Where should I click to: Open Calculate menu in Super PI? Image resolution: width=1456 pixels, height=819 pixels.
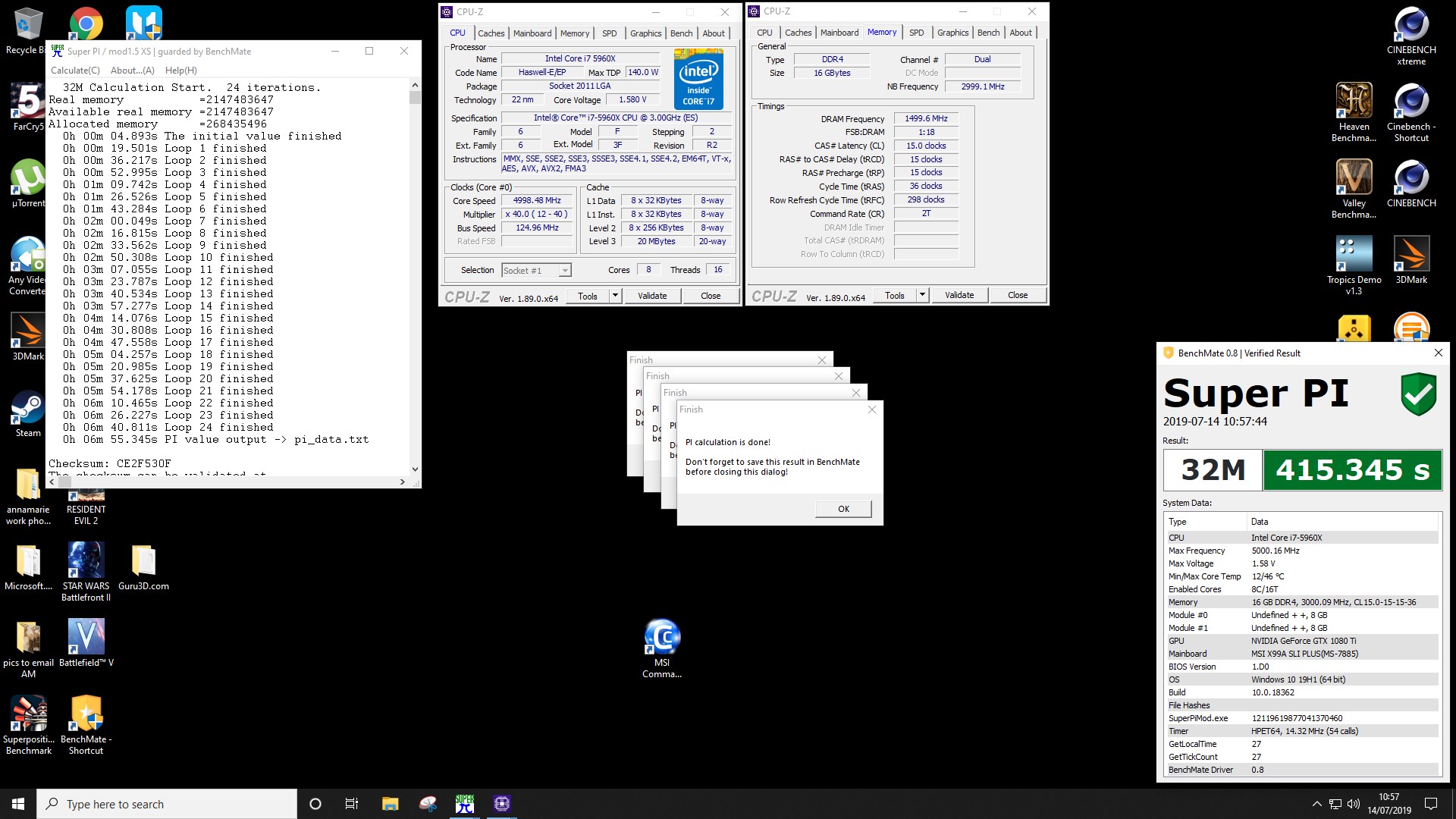[75, 71]
